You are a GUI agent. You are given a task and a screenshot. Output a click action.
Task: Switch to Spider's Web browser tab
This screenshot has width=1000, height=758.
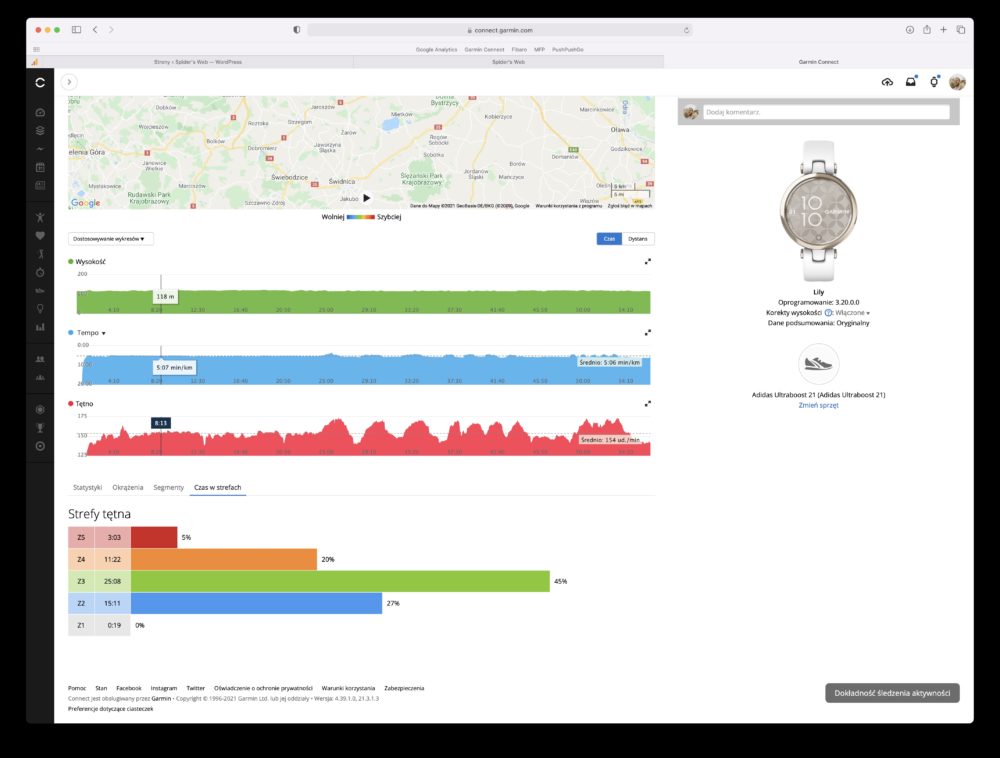click(508, 62)
